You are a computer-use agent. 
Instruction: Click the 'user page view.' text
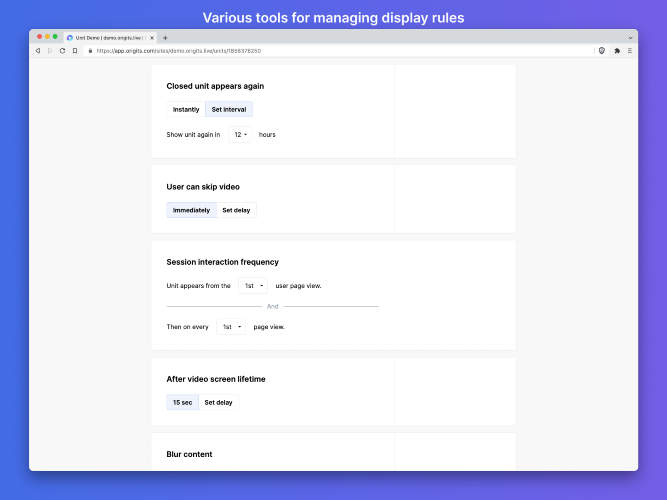[298, 286]
